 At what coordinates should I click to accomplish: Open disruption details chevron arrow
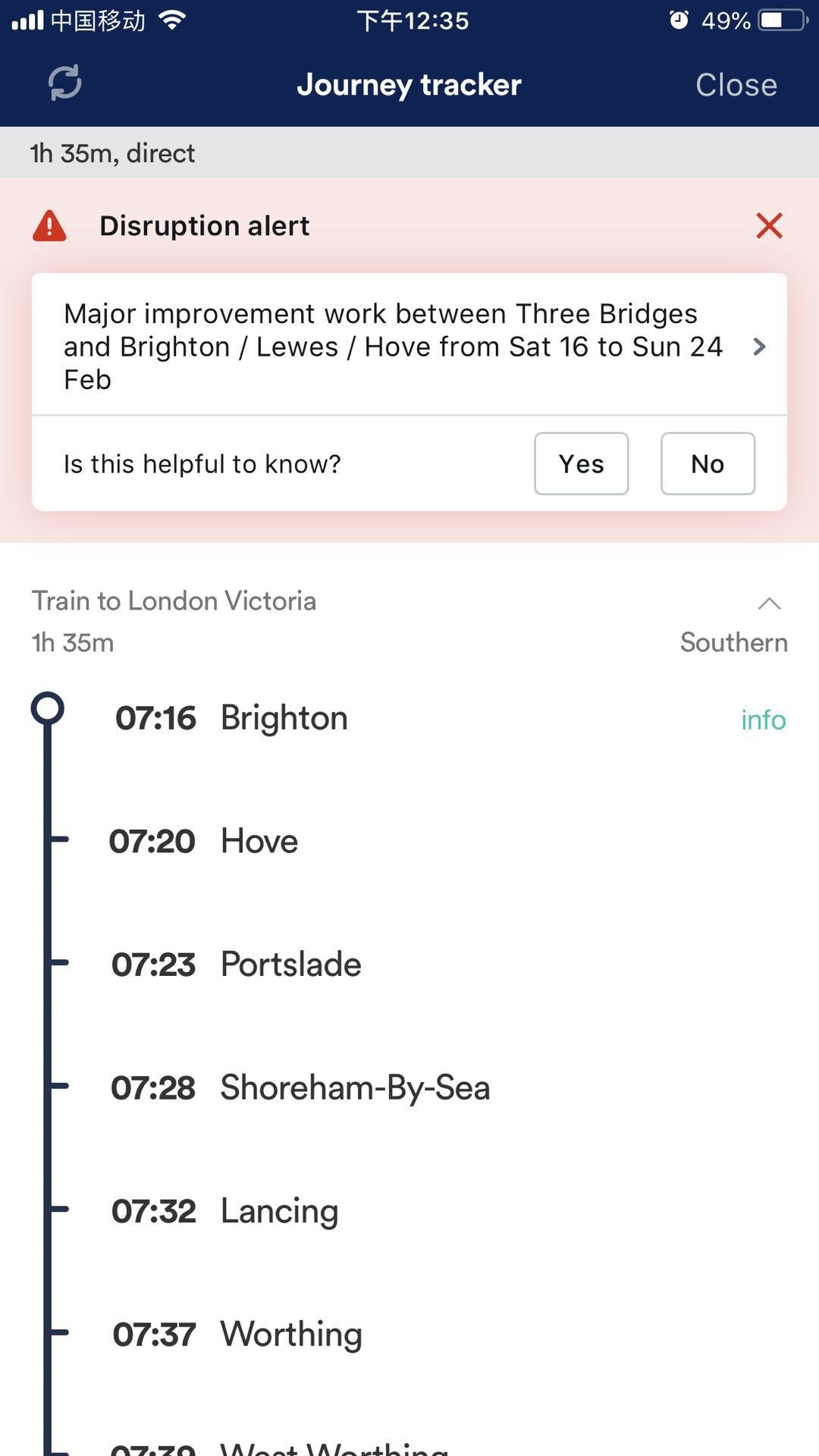tap(759, 347)
